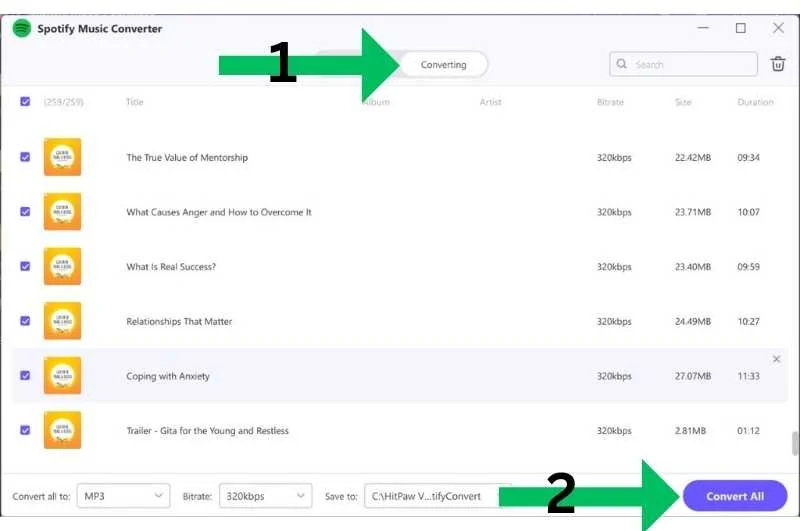
Task: Click the Search input field
Action: (x=692, y=65)
